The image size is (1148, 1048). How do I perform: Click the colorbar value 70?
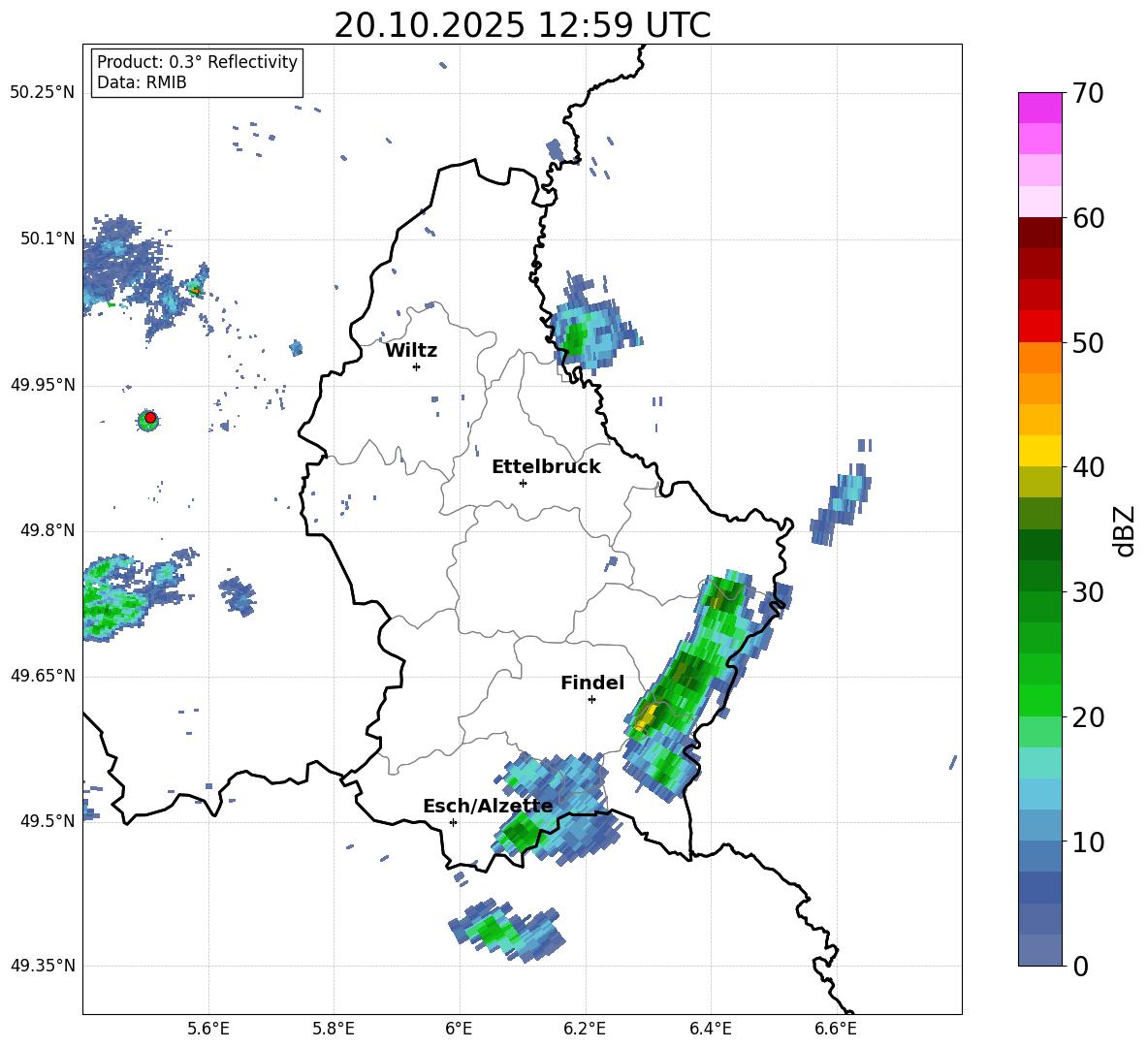point(1088,93)
